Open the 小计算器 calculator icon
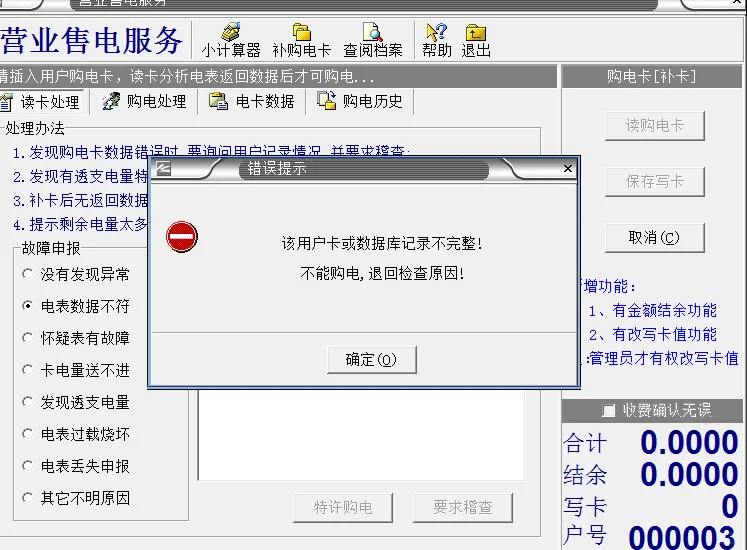Image resolution: width=747 pixels, height=550 pixels. pyautogui.click(x=231, y=31)
